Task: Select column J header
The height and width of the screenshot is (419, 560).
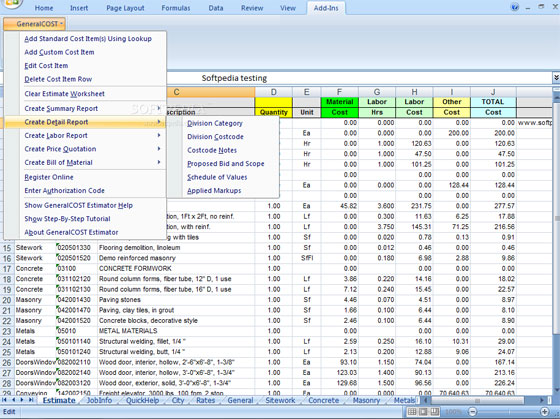Action: 493,92
